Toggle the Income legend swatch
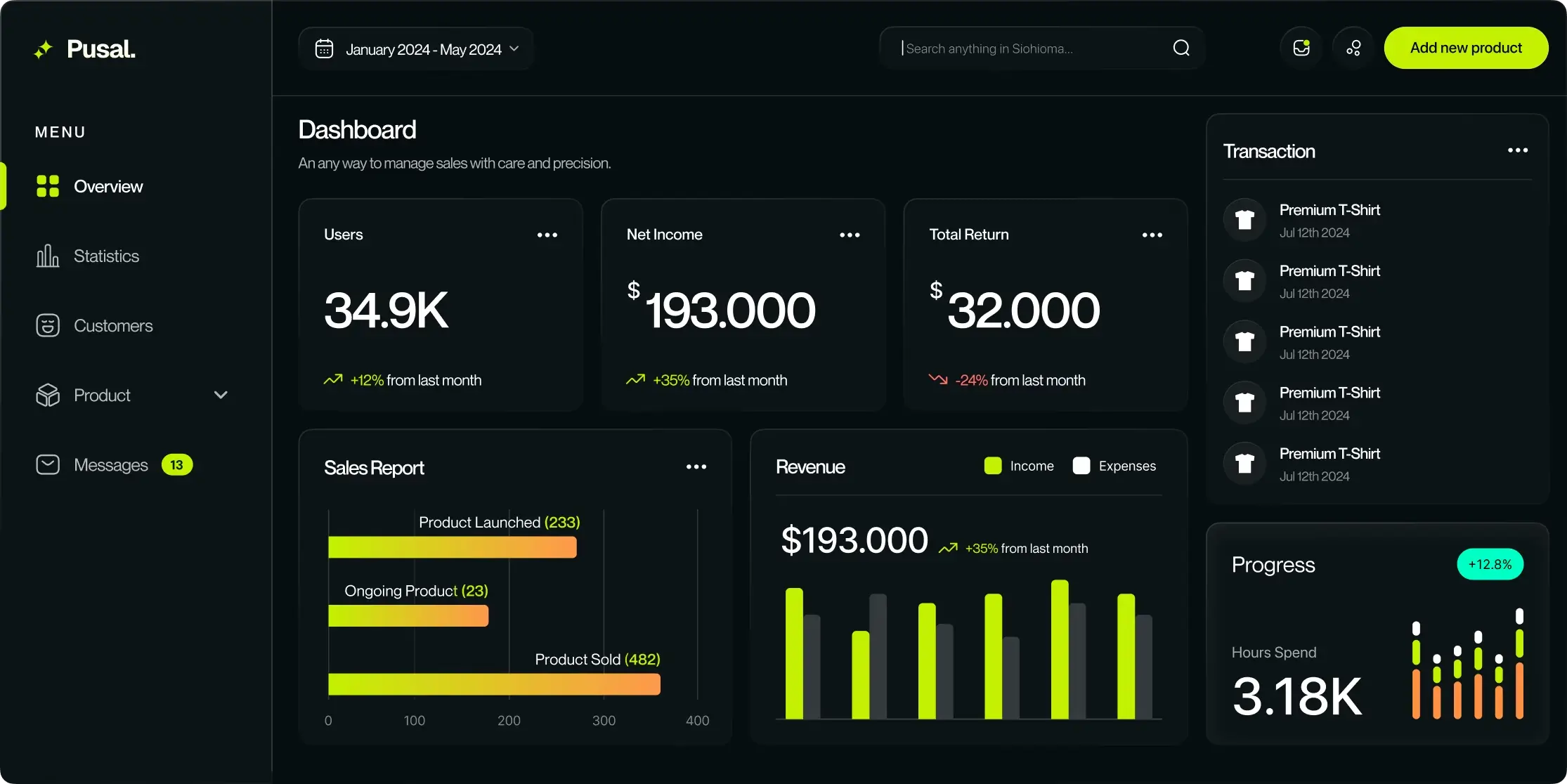 click(993, 466)
